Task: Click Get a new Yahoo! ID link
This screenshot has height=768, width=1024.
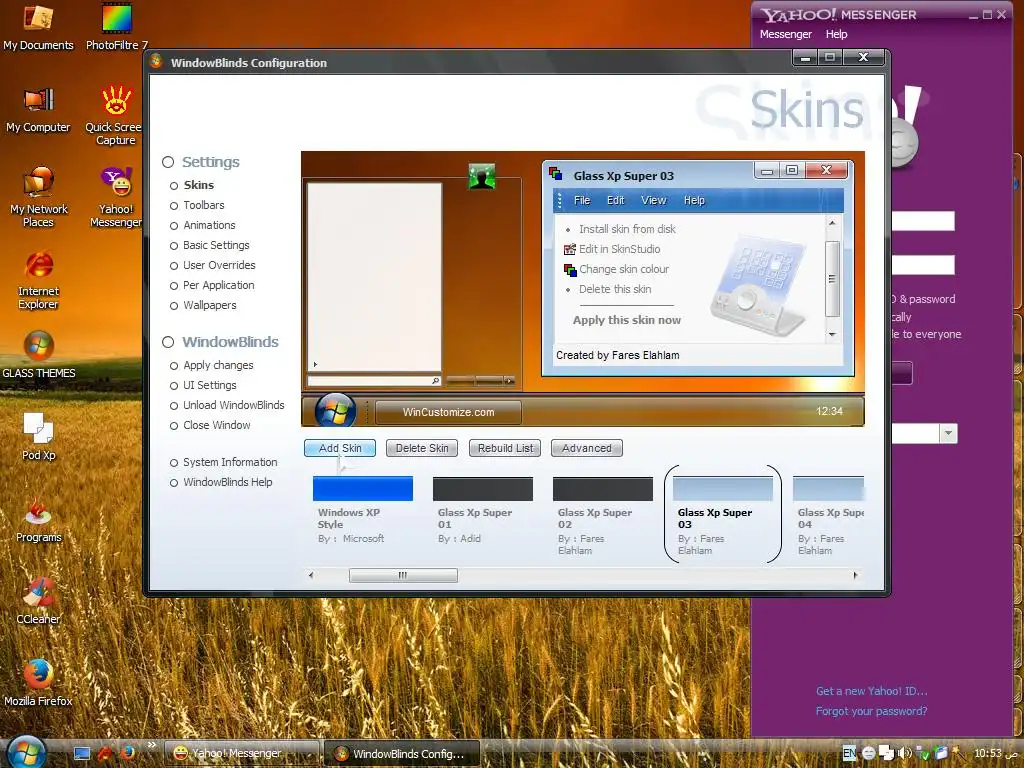Action: click(871, 691)
